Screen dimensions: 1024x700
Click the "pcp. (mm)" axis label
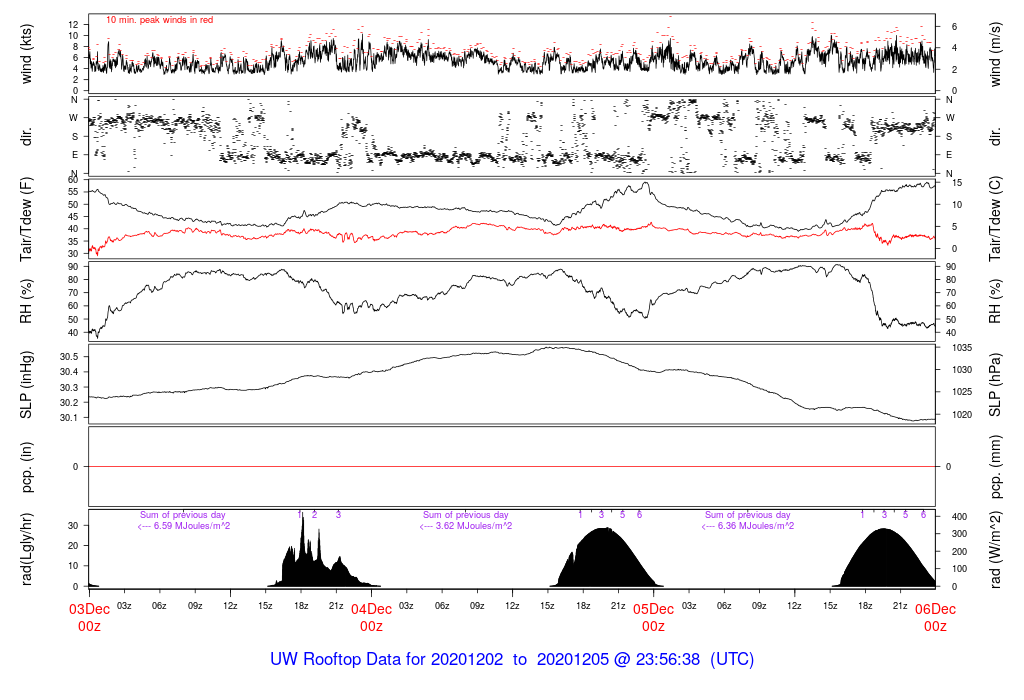tap(995, 467)
